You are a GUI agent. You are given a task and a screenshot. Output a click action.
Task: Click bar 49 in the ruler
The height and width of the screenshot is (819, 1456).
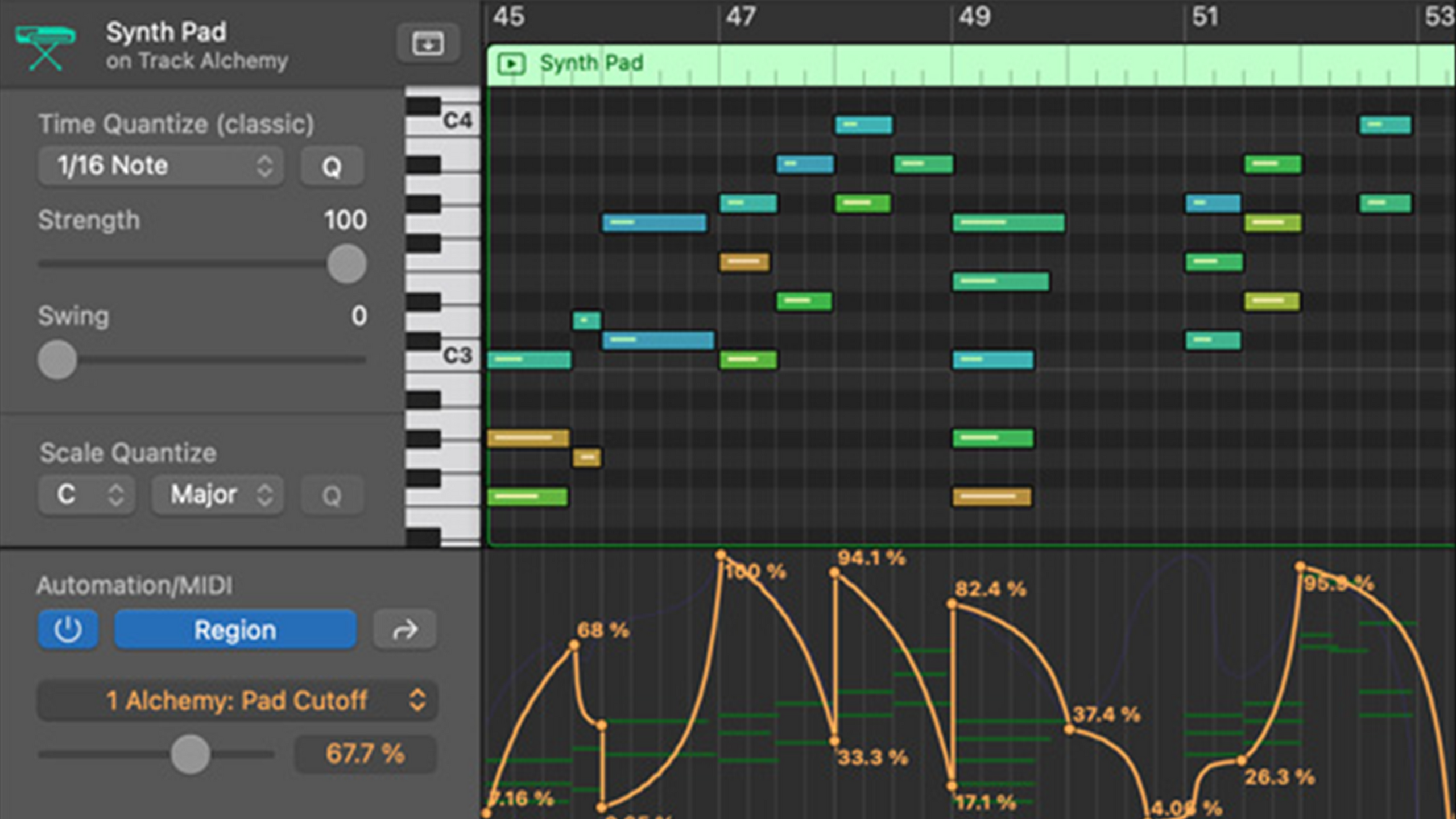coord(974,17)
